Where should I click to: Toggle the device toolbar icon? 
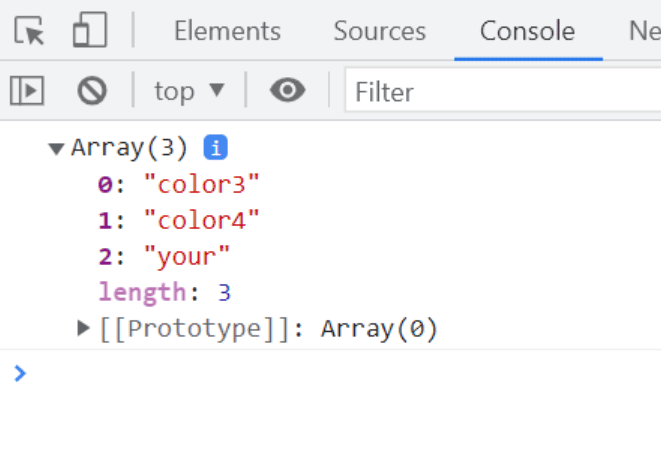pos(90,31)
